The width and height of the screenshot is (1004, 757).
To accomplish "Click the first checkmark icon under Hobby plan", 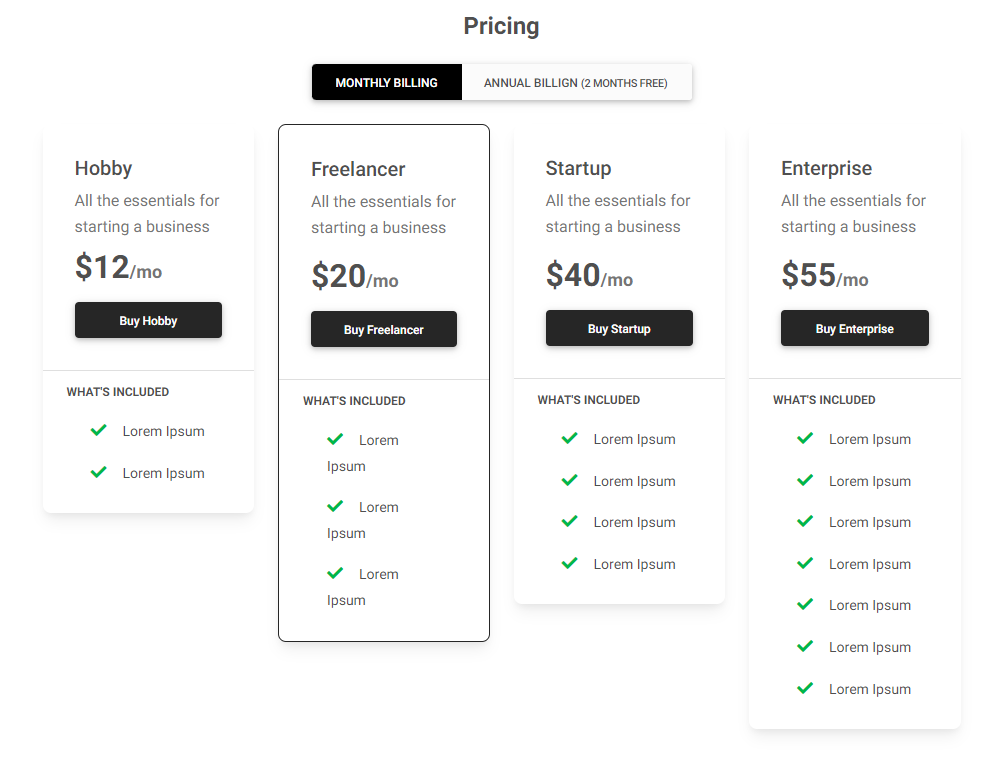I will click(x=98, y=430).
